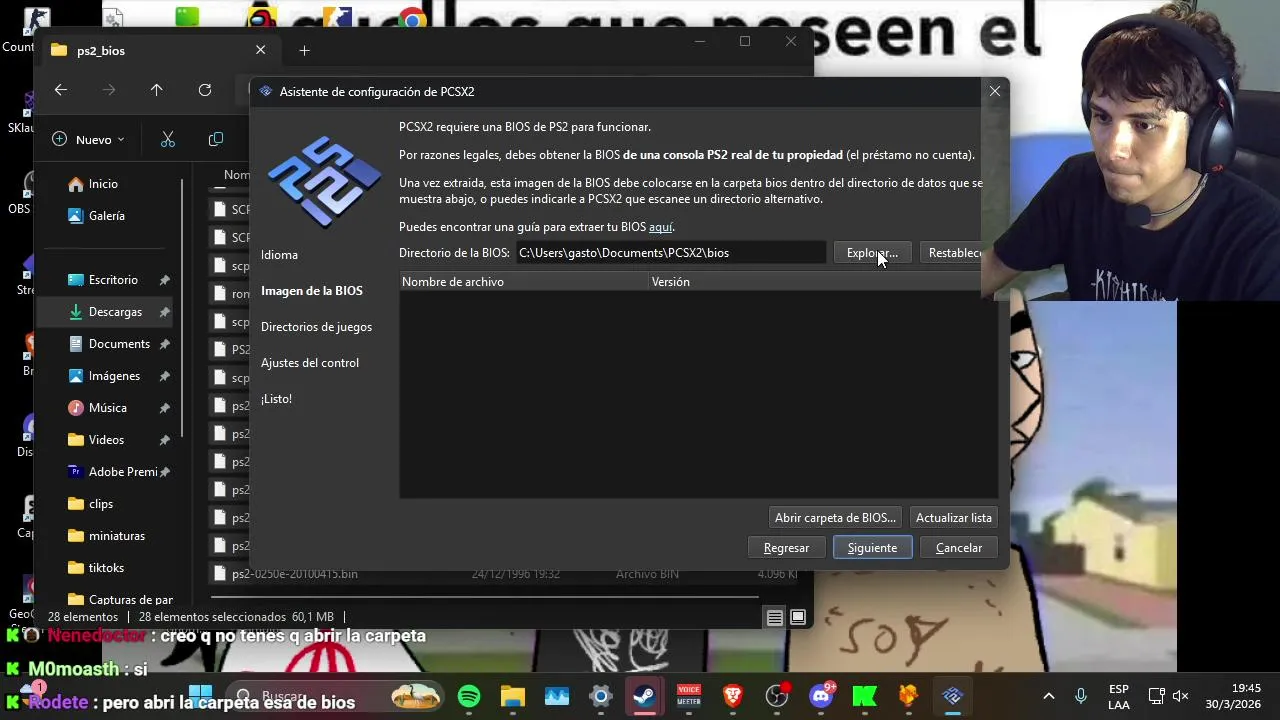Click the PCSX2 icon in the taskbar
This screenshot has width=1280, height=720.
953,696
